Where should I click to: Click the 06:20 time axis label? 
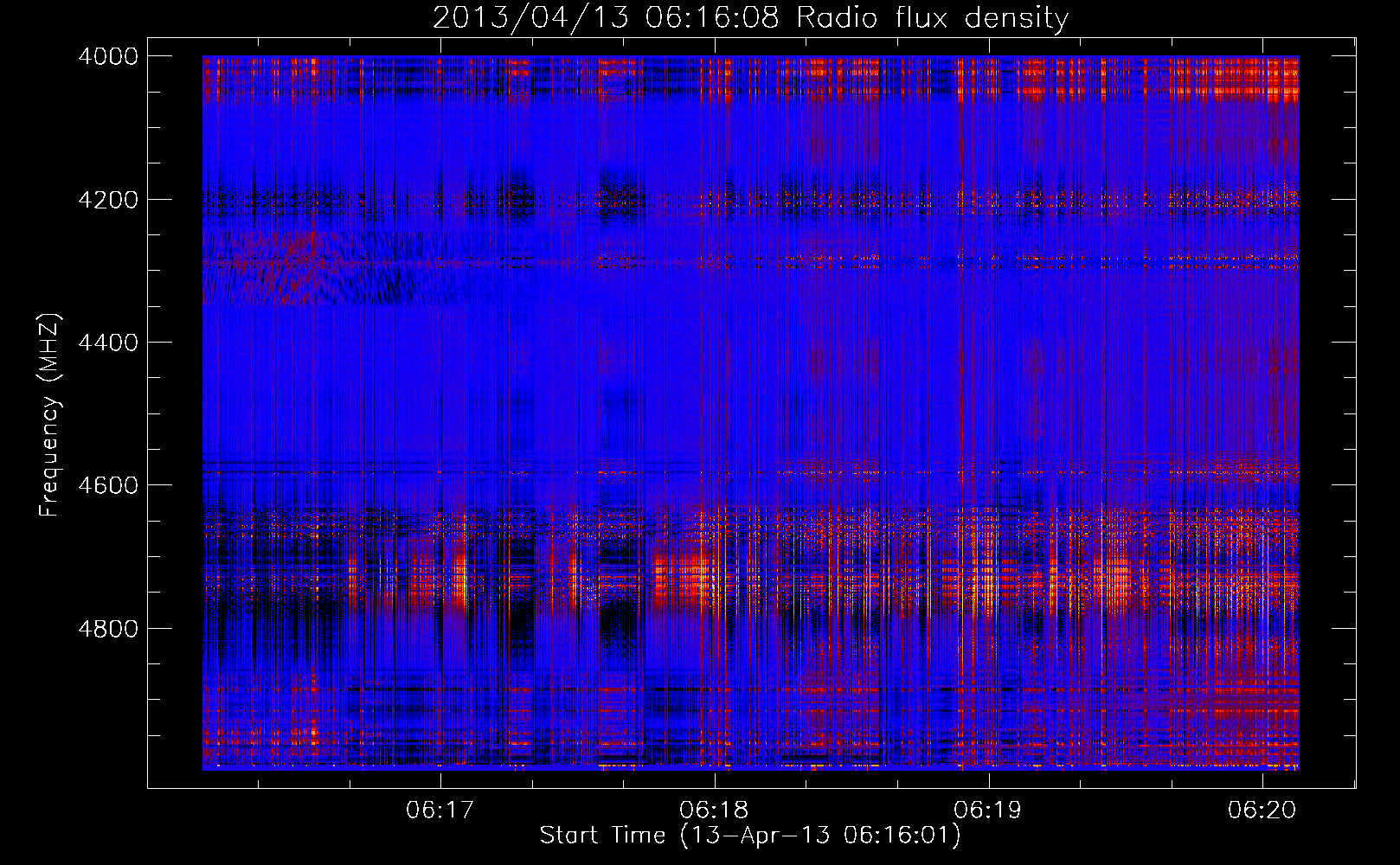[1262, 811]
